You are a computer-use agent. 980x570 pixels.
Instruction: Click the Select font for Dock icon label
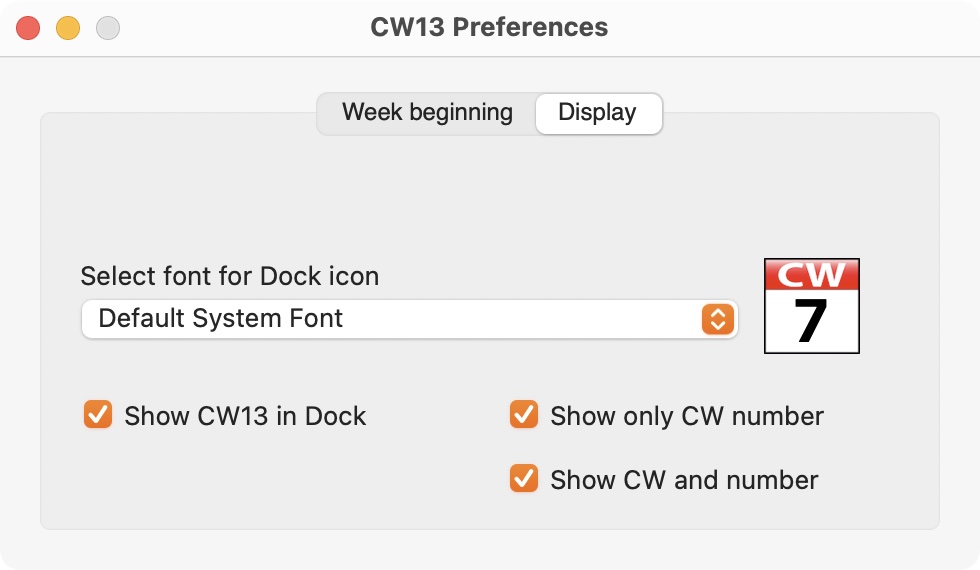(229, 276)
